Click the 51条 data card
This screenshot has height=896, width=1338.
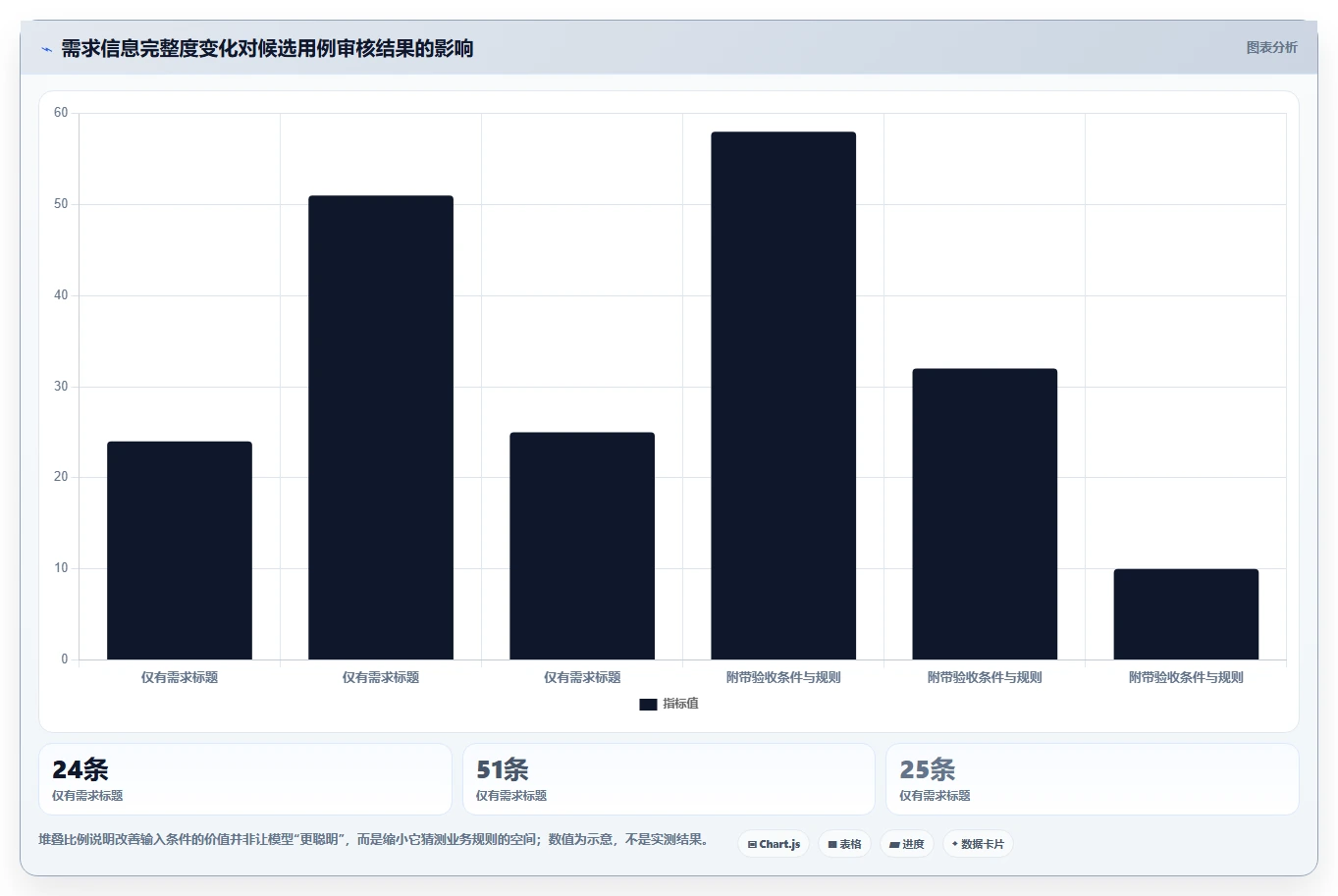(x=669, y=779)
